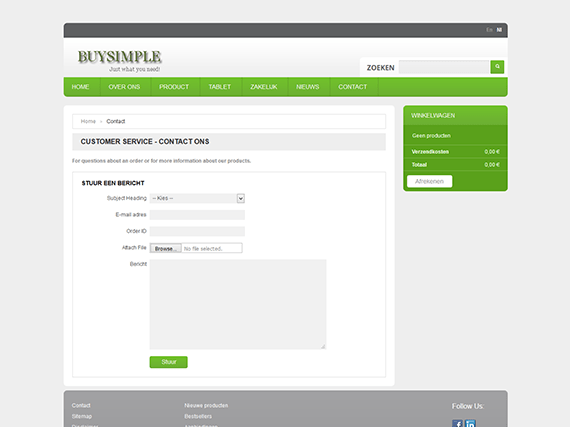Viewport: 570px width, 427px height.
Task: Open the LinkedIn icon under Follow Us
Action: (470, 423)
